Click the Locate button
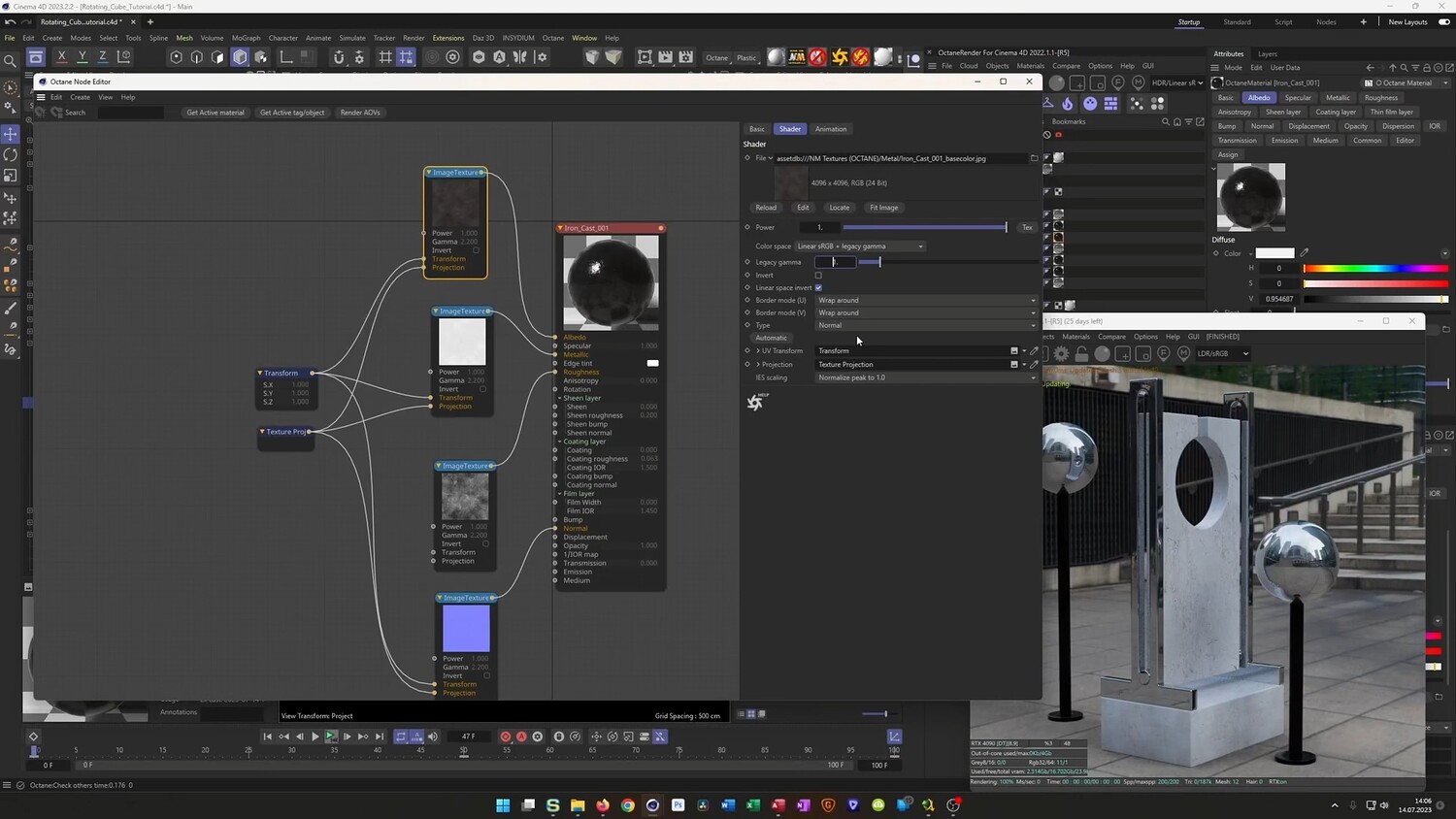1456x819 pixels. [x=840, y=208]
